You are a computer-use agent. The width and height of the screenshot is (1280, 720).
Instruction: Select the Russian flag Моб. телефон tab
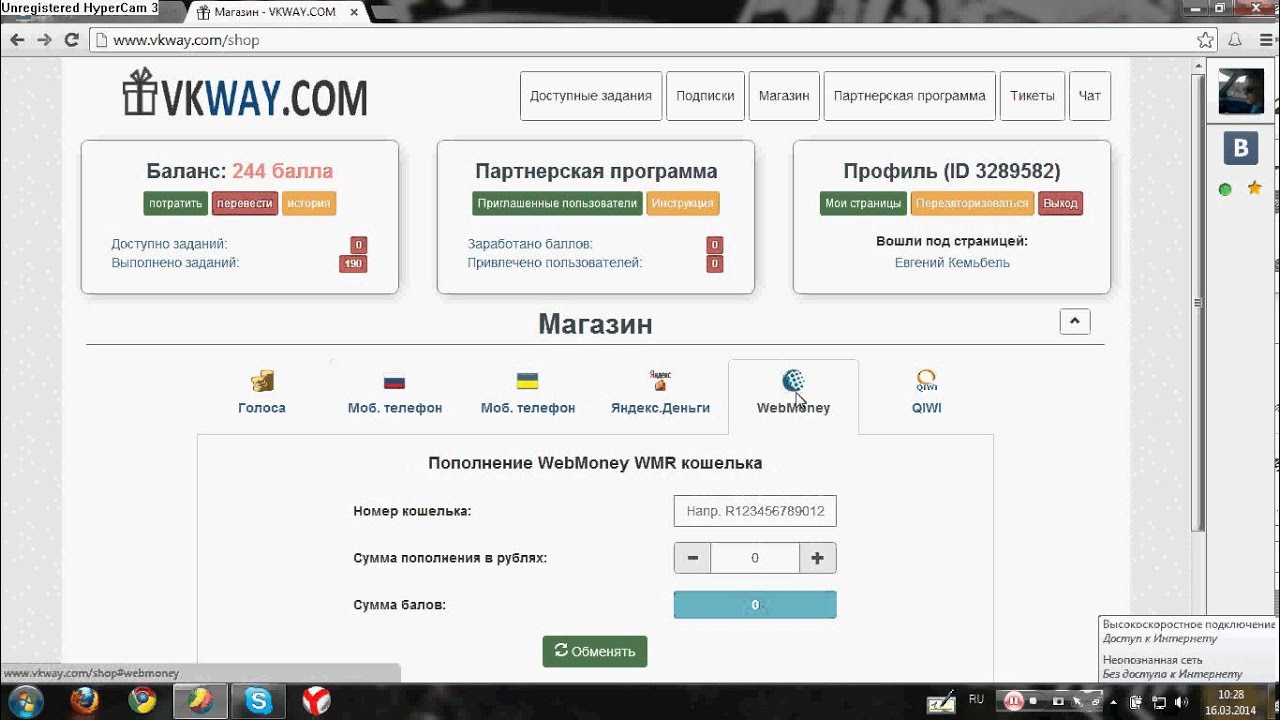click(395, 393)
